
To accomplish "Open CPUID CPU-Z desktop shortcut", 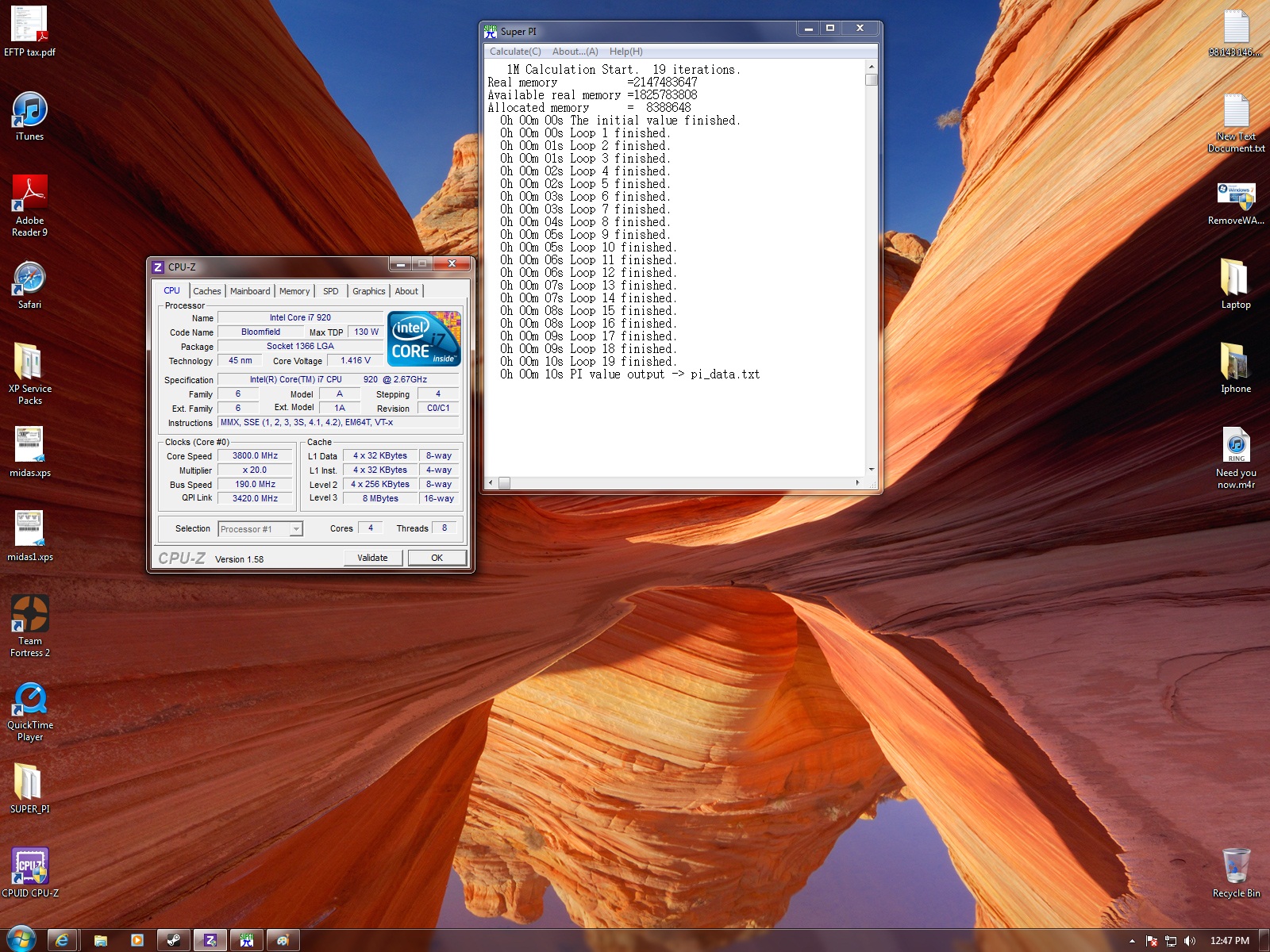I will pyautogui.click(x=29, y=867).
